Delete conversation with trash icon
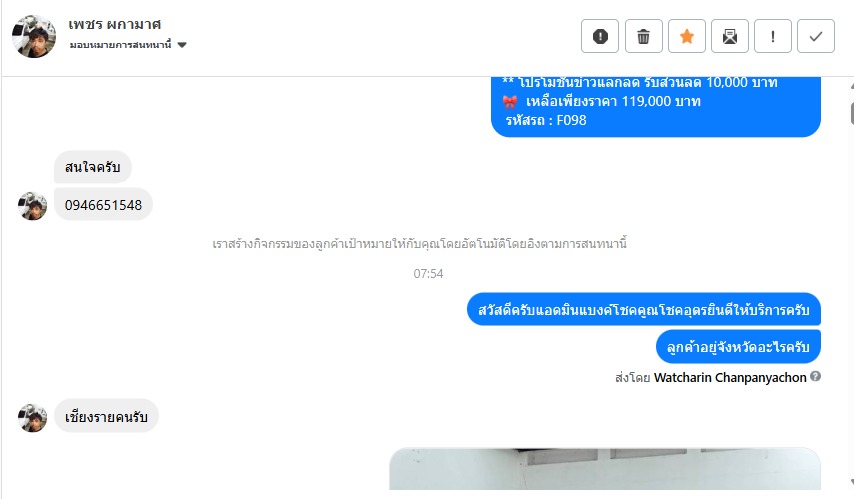The width and height of the screenshot is (854, 499). [643, 36]
